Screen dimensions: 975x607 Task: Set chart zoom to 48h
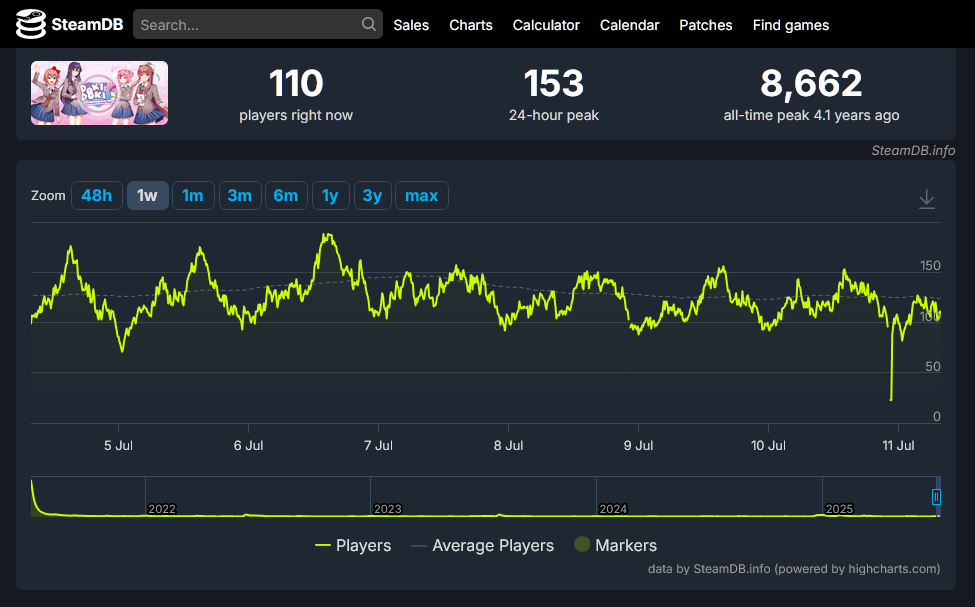97,195
